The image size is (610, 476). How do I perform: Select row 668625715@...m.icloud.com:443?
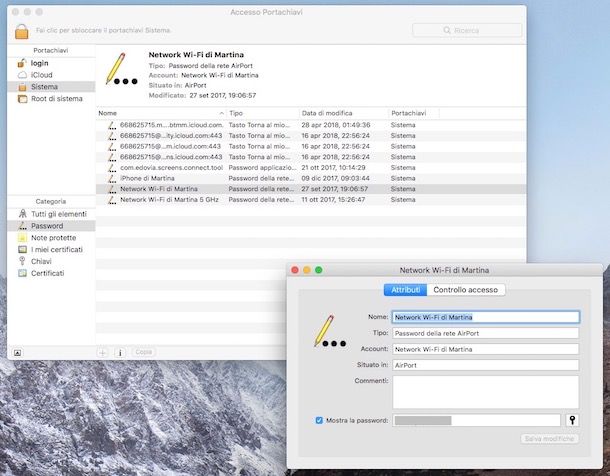coord(311,147)
